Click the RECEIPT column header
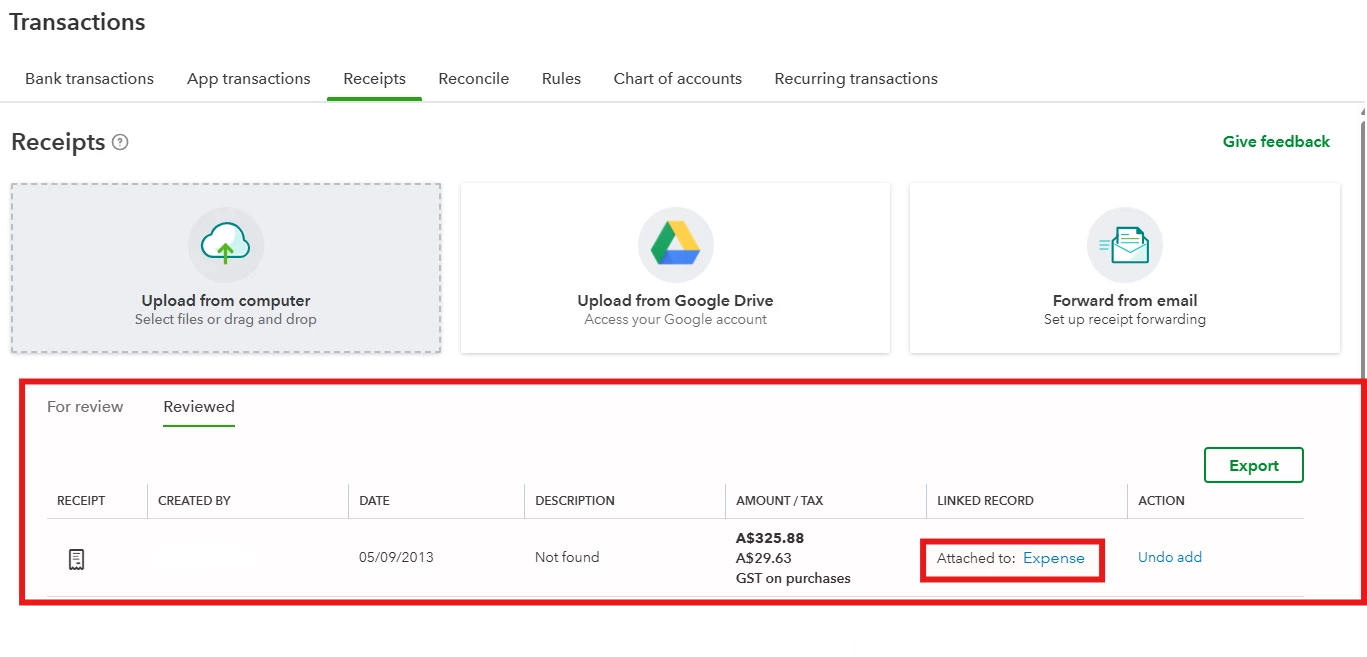The width and height of the screenshot is (1367, 657). pos(81,501)
